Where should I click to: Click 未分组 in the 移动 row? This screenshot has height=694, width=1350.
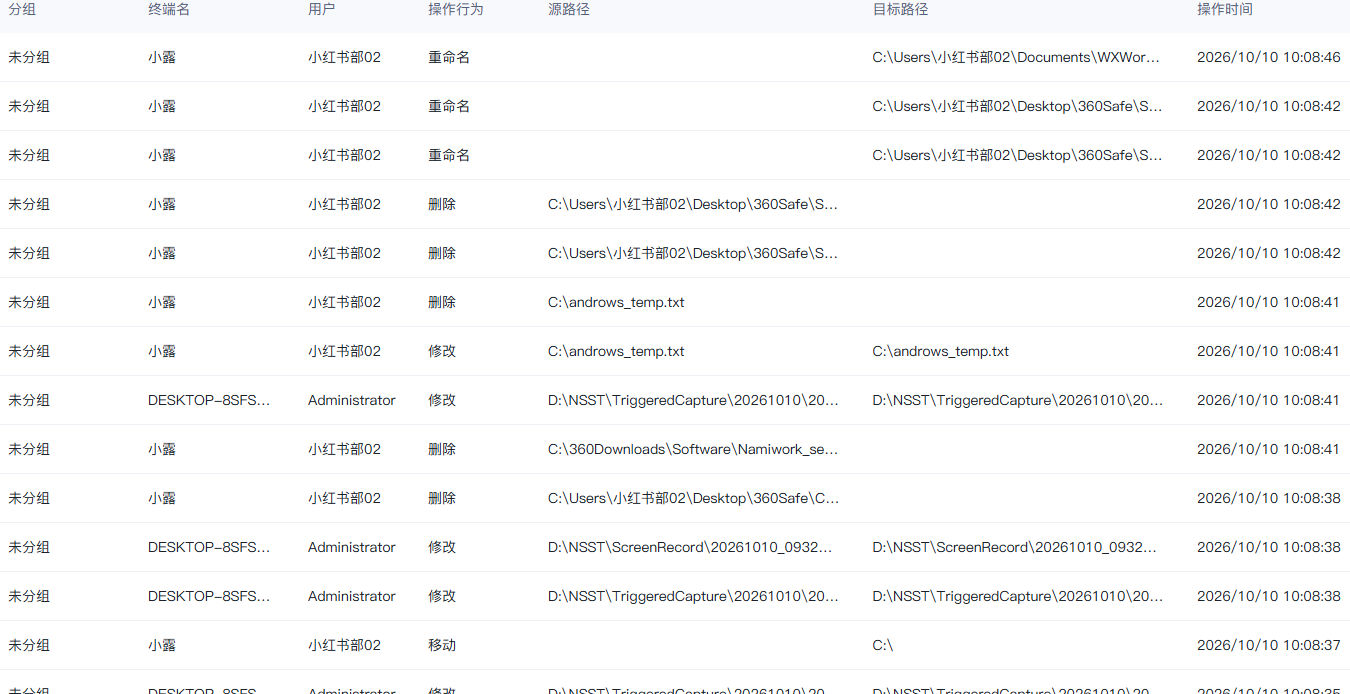coord(29,645)
